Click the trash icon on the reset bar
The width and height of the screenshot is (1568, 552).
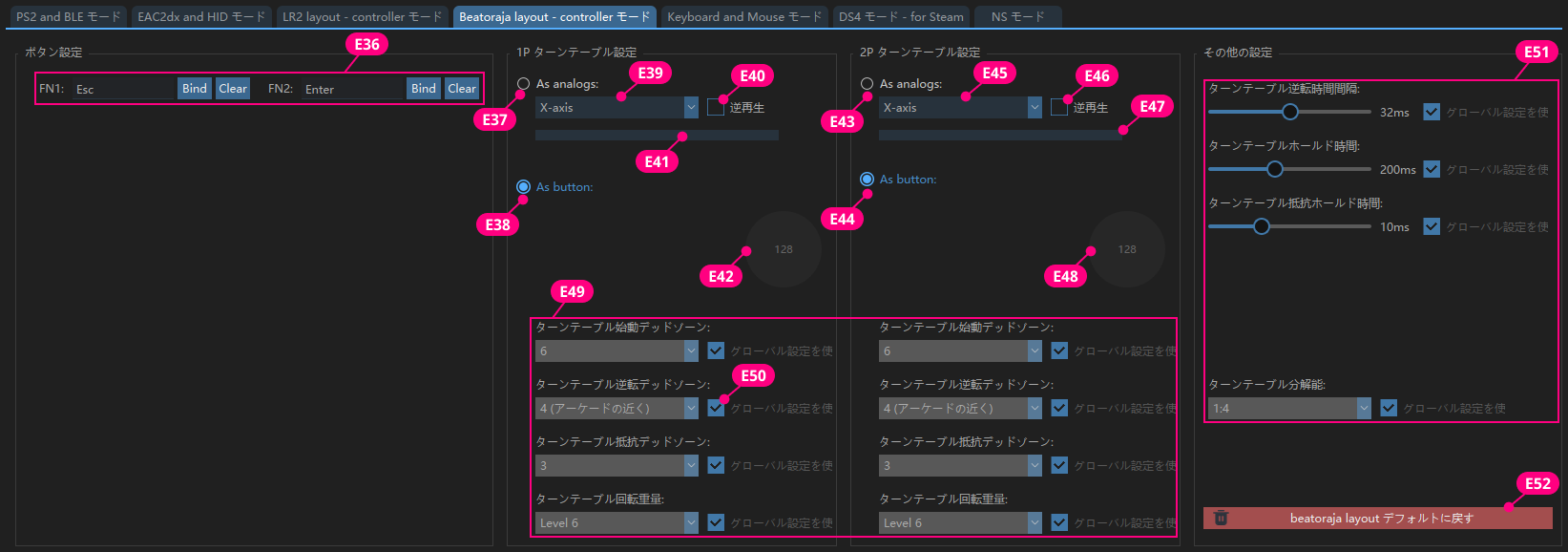tap(1221, 519)
